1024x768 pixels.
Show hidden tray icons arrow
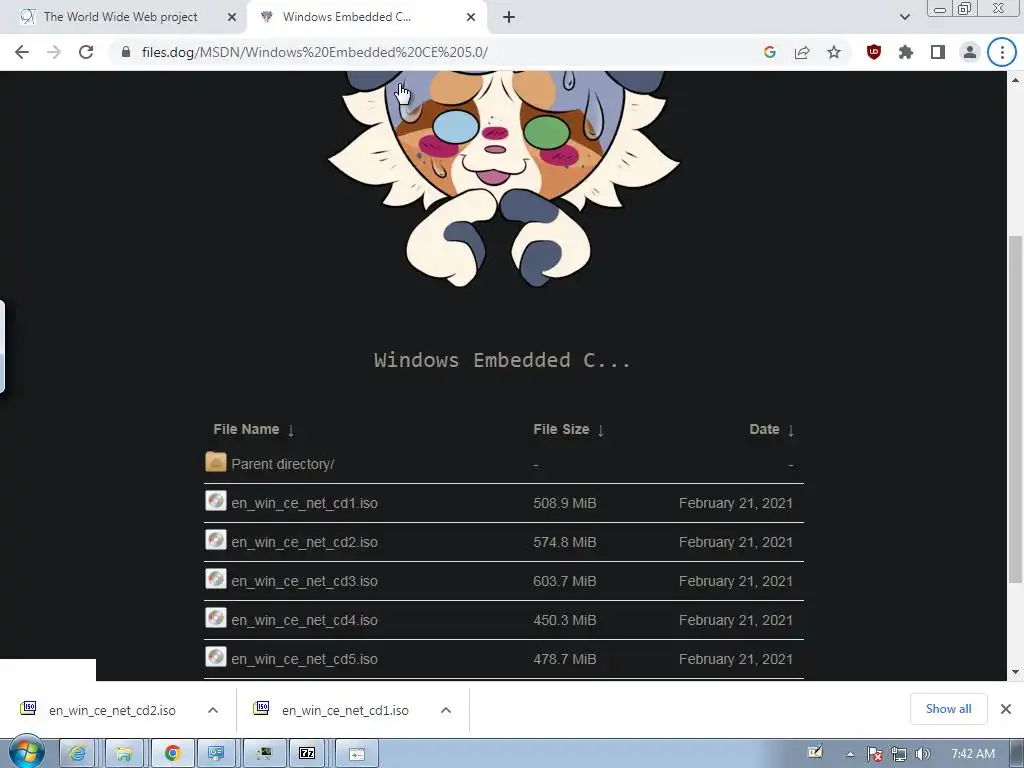click(x=850, y=754)
